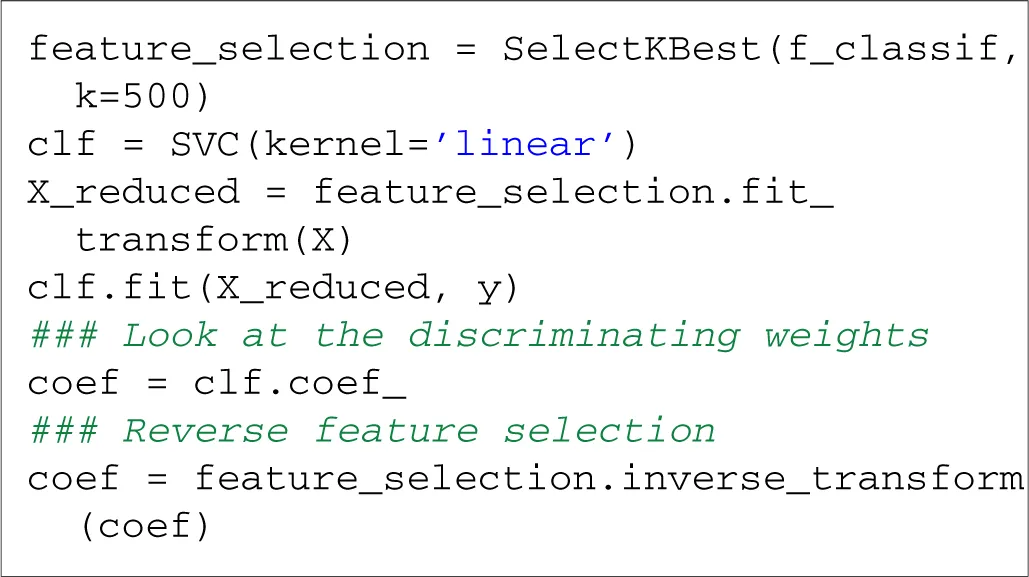Click 'feature_selection' at the start of the first line
1029x577 pixels.
(x=228, y=49)
